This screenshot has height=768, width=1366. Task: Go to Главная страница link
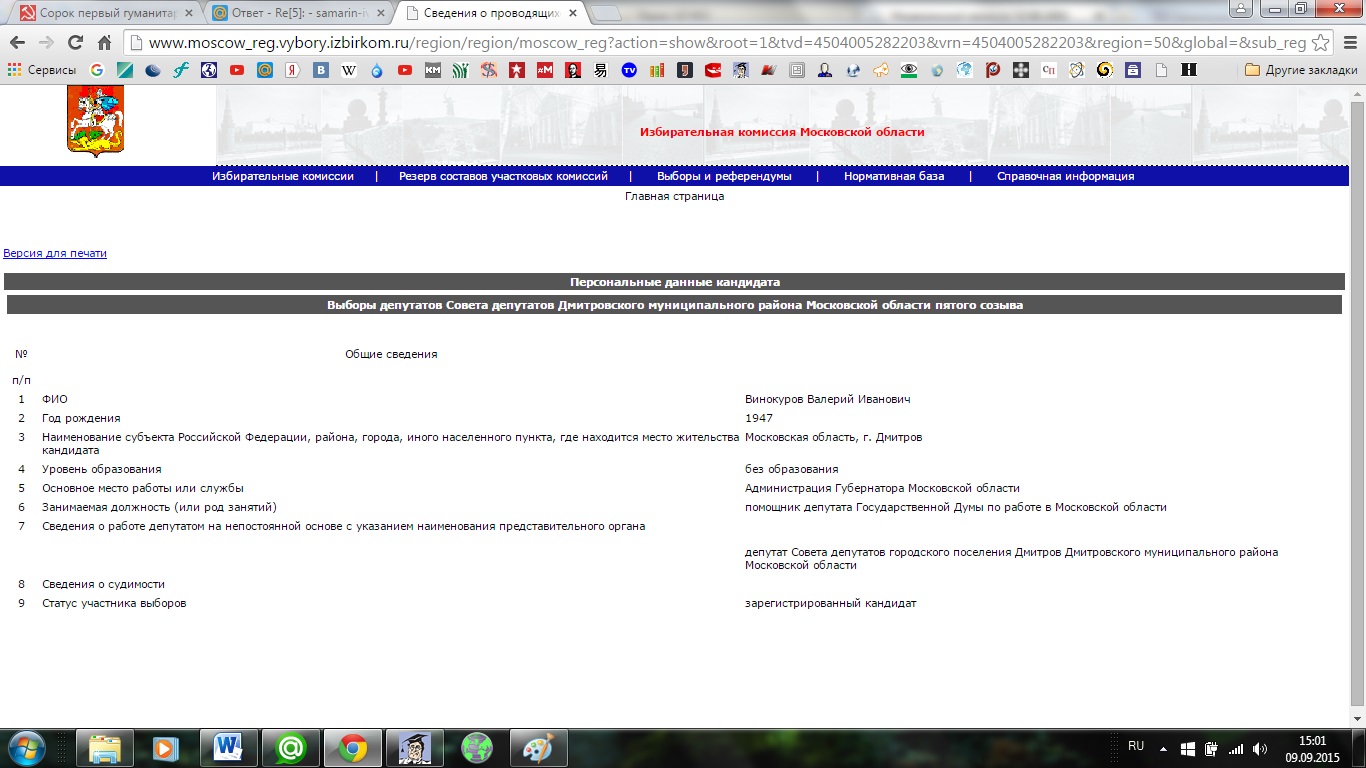[x=674, y=196]
